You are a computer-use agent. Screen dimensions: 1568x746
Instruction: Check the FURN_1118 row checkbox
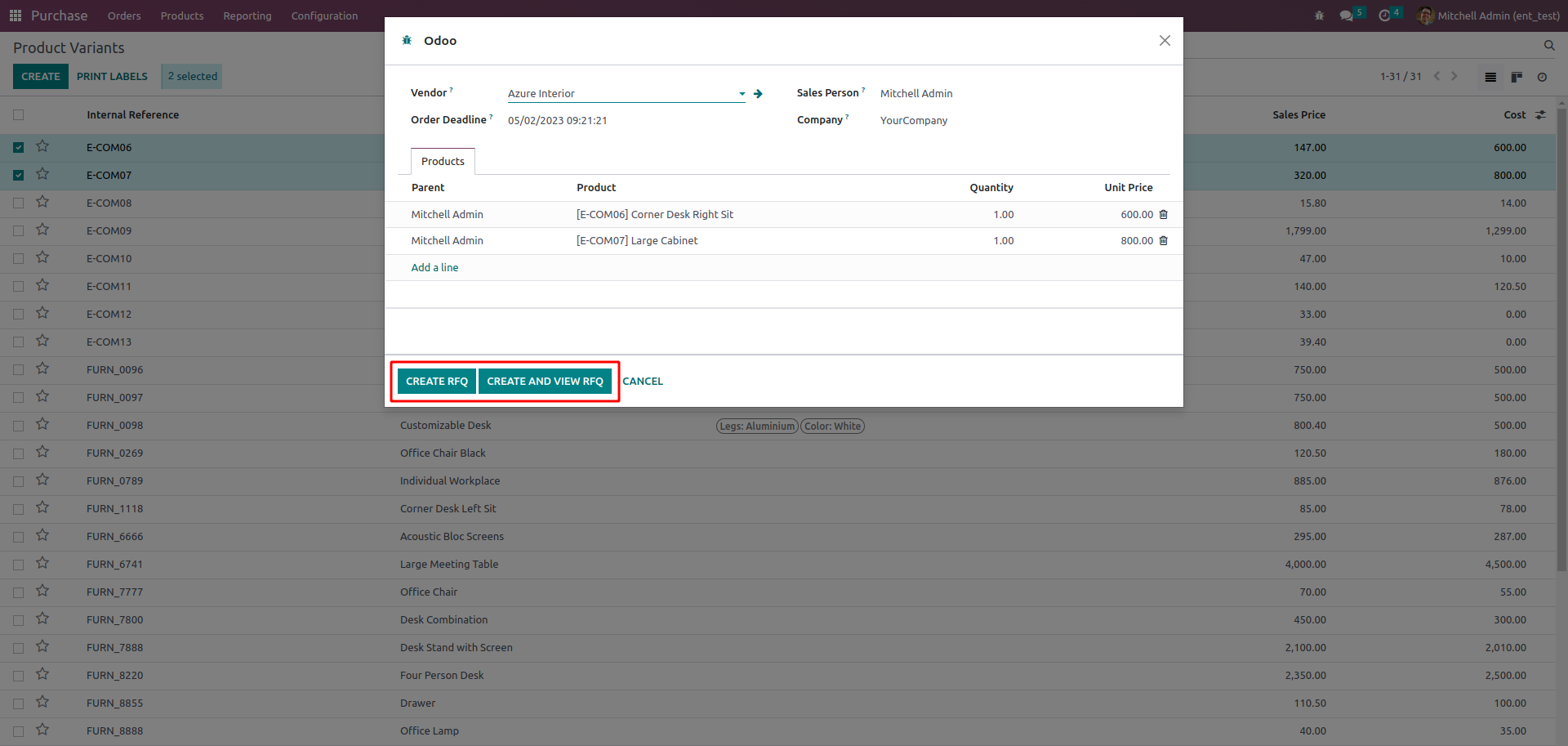(x=19, y=509)
